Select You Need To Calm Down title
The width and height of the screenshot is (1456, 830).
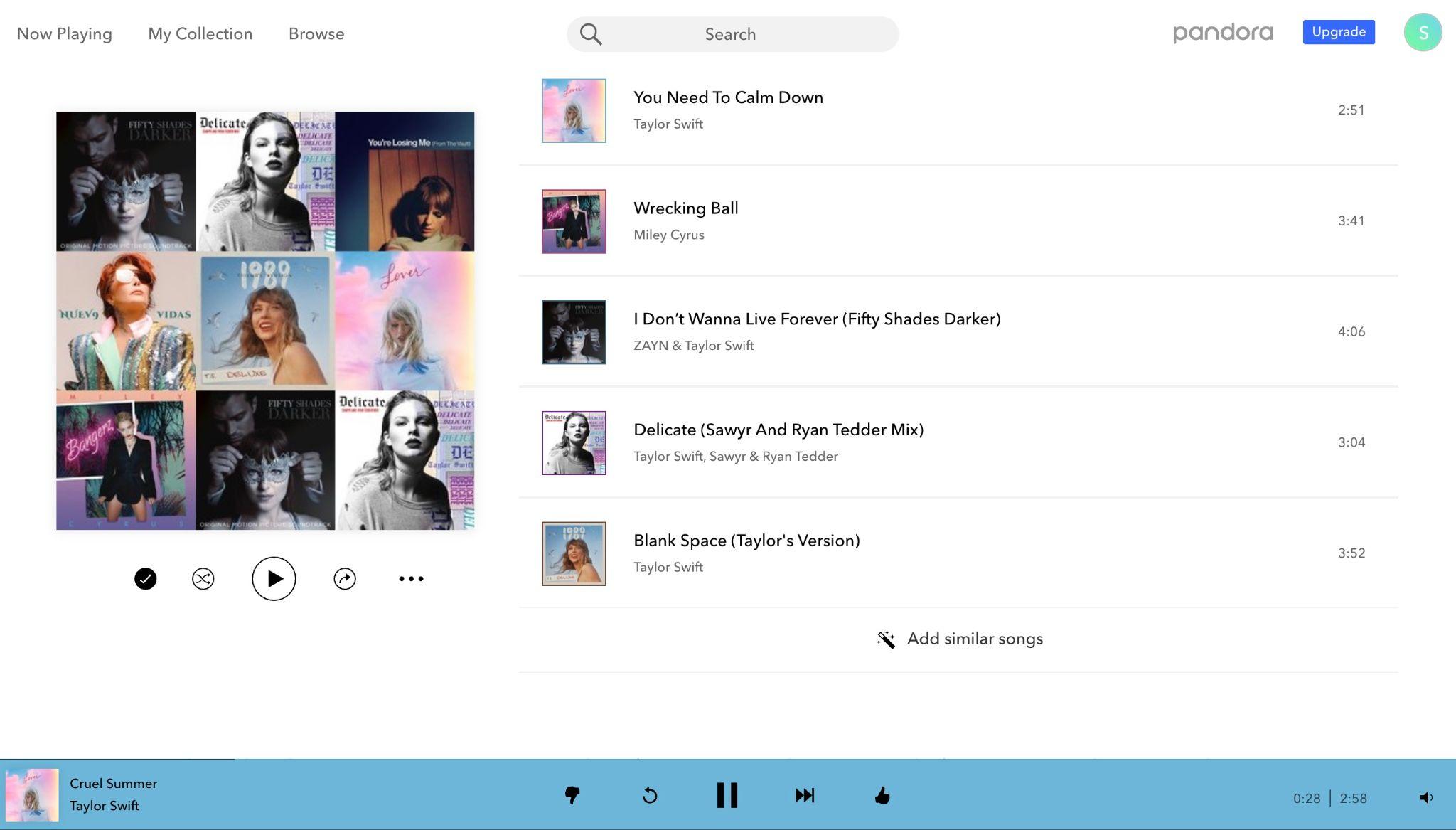[728, 97]
